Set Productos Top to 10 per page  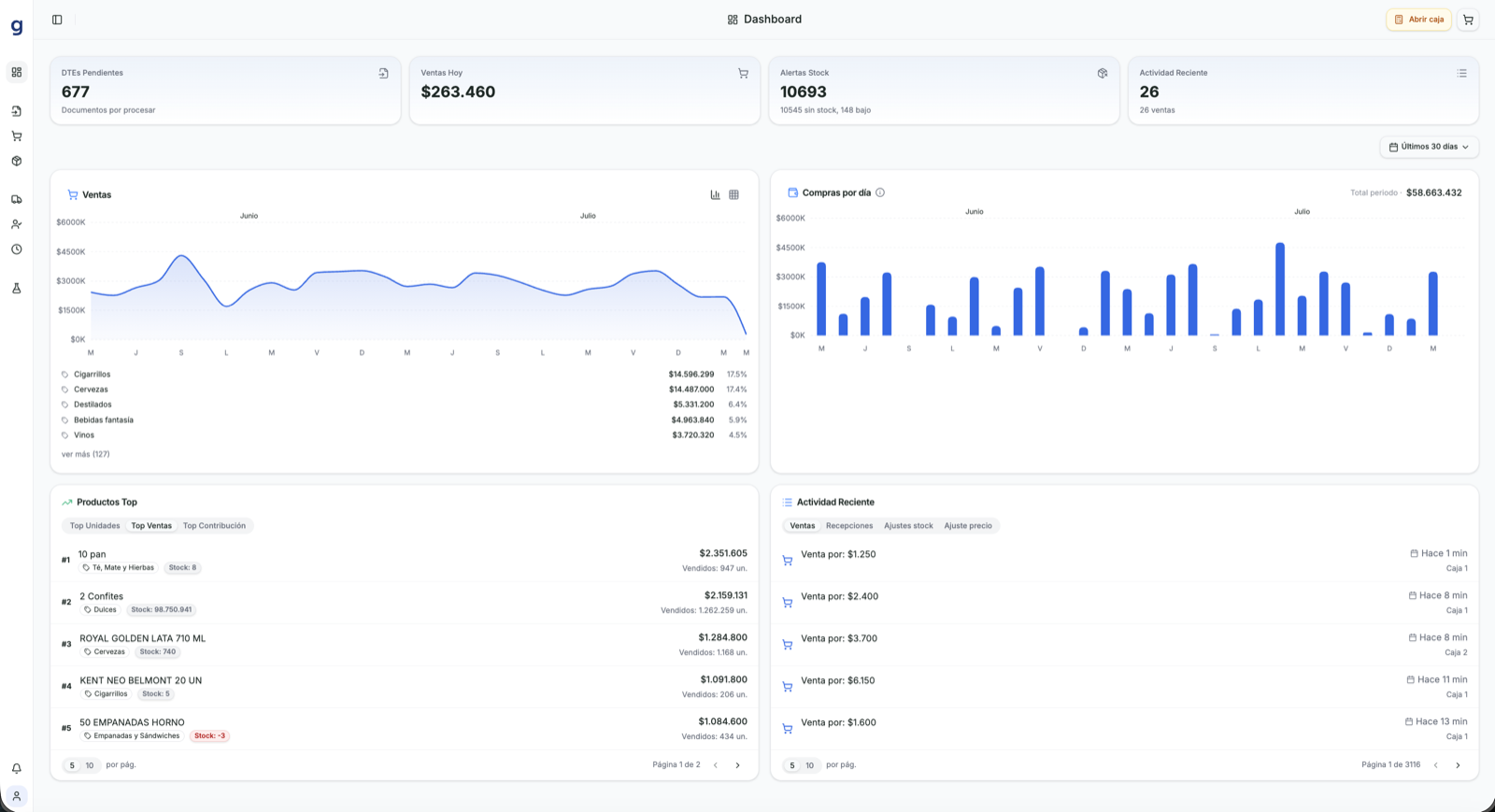coord(90,765)
